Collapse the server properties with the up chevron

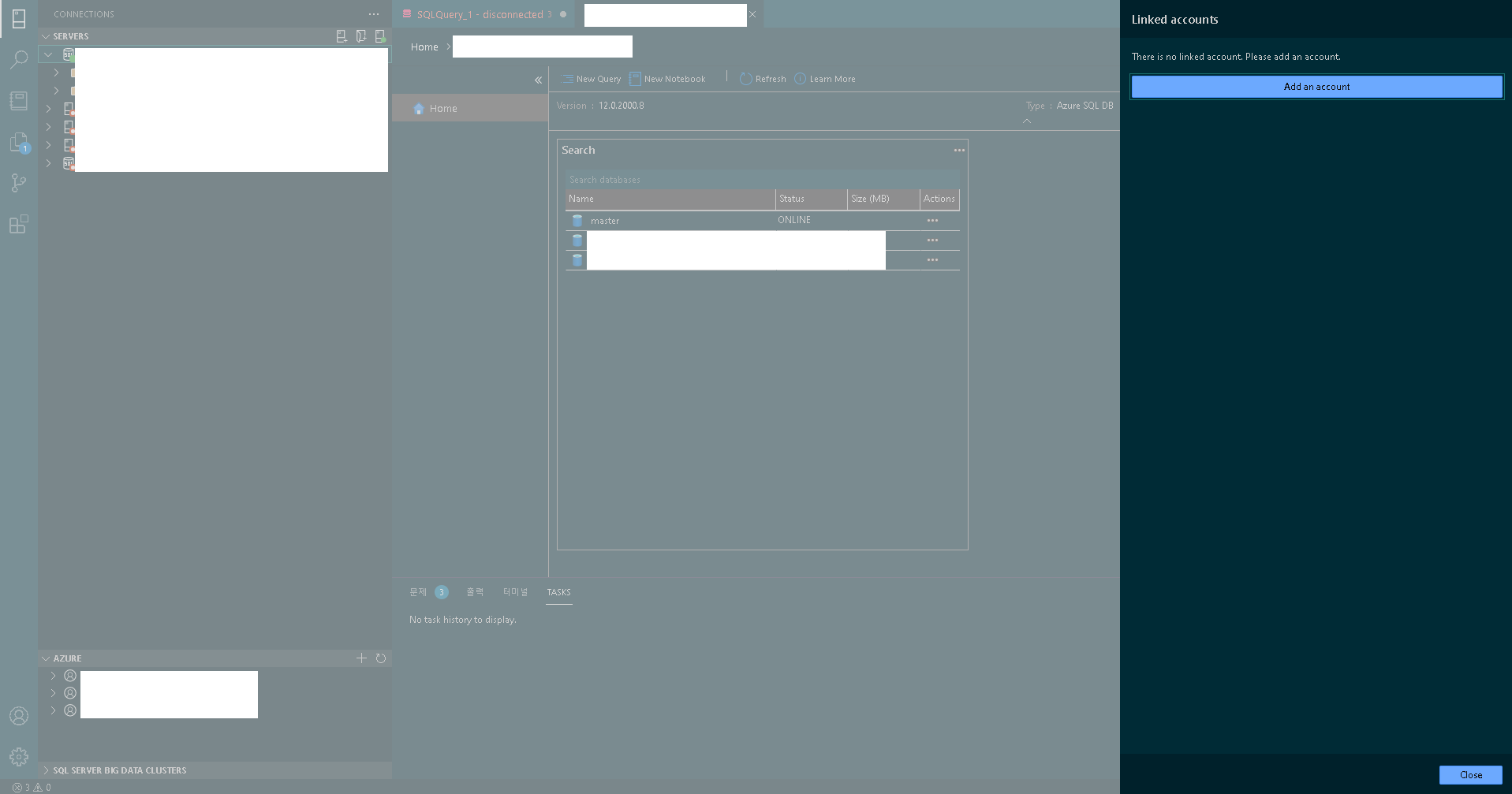[x=1027, y=121]
